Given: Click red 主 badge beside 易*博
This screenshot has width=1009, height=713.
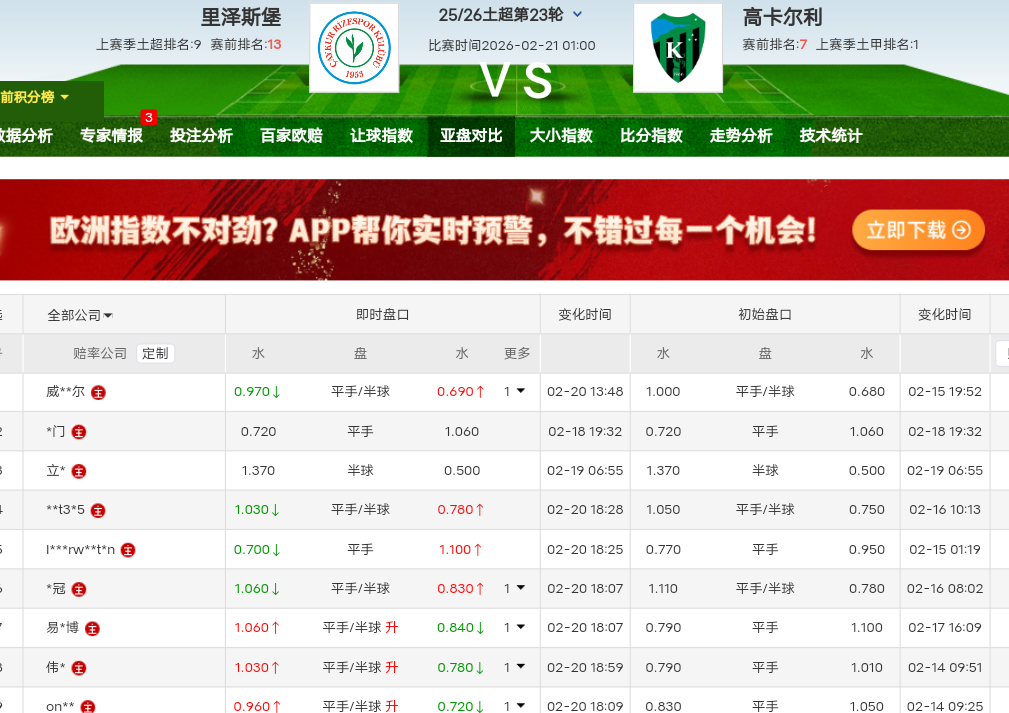Looking at the screenshot, I should pyautogui.click(x=92, y=628).
